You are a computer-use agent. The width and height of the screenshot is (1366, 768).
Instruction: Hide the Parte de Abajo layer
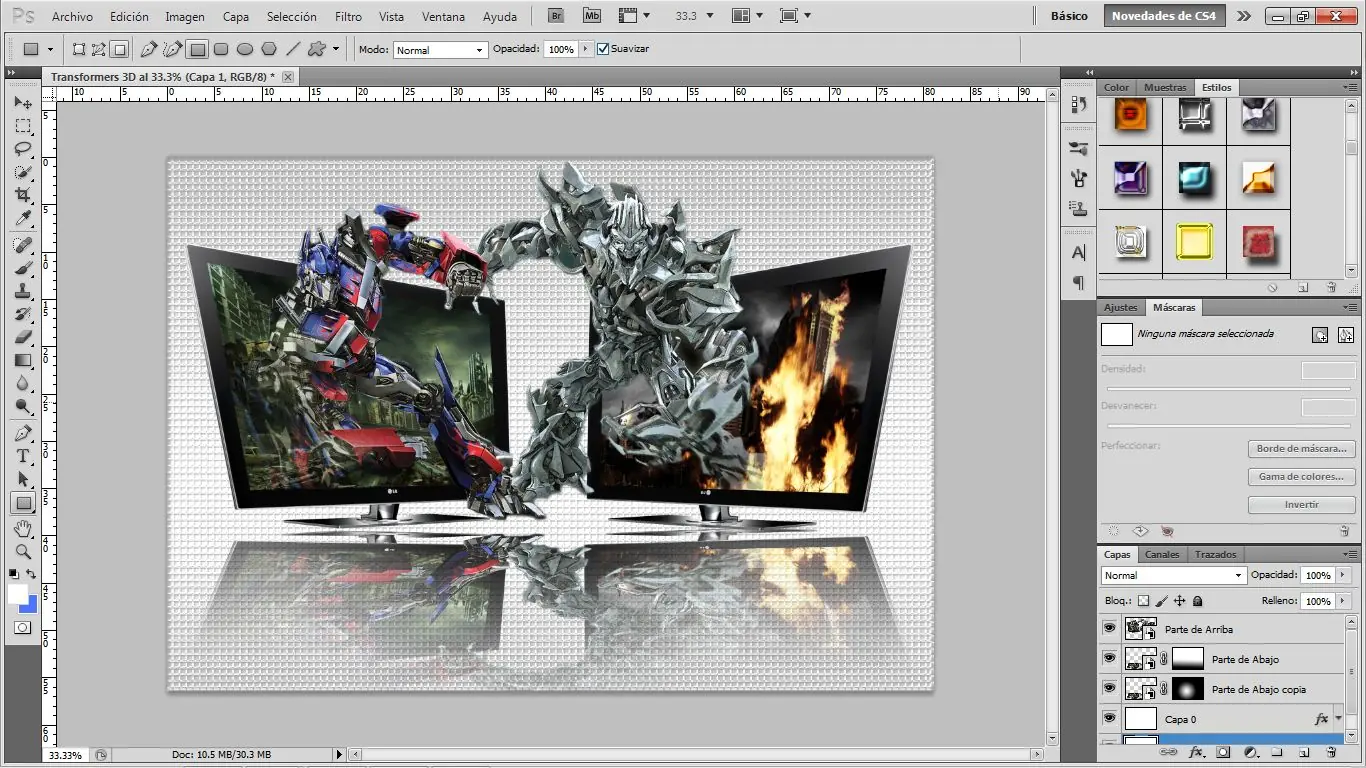click(x=1109, y=658)
